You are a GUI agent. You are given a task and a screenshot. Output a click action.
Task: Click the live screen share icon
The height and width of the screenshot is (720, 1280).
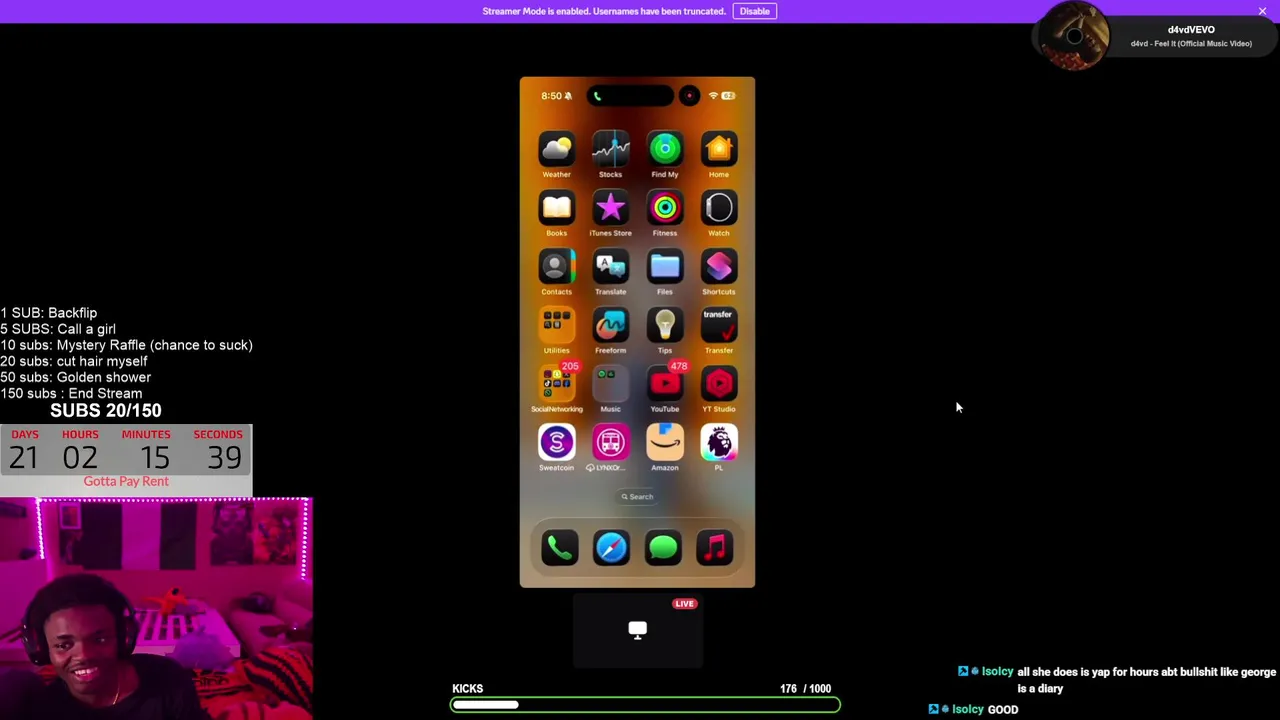tap(637, 629)
